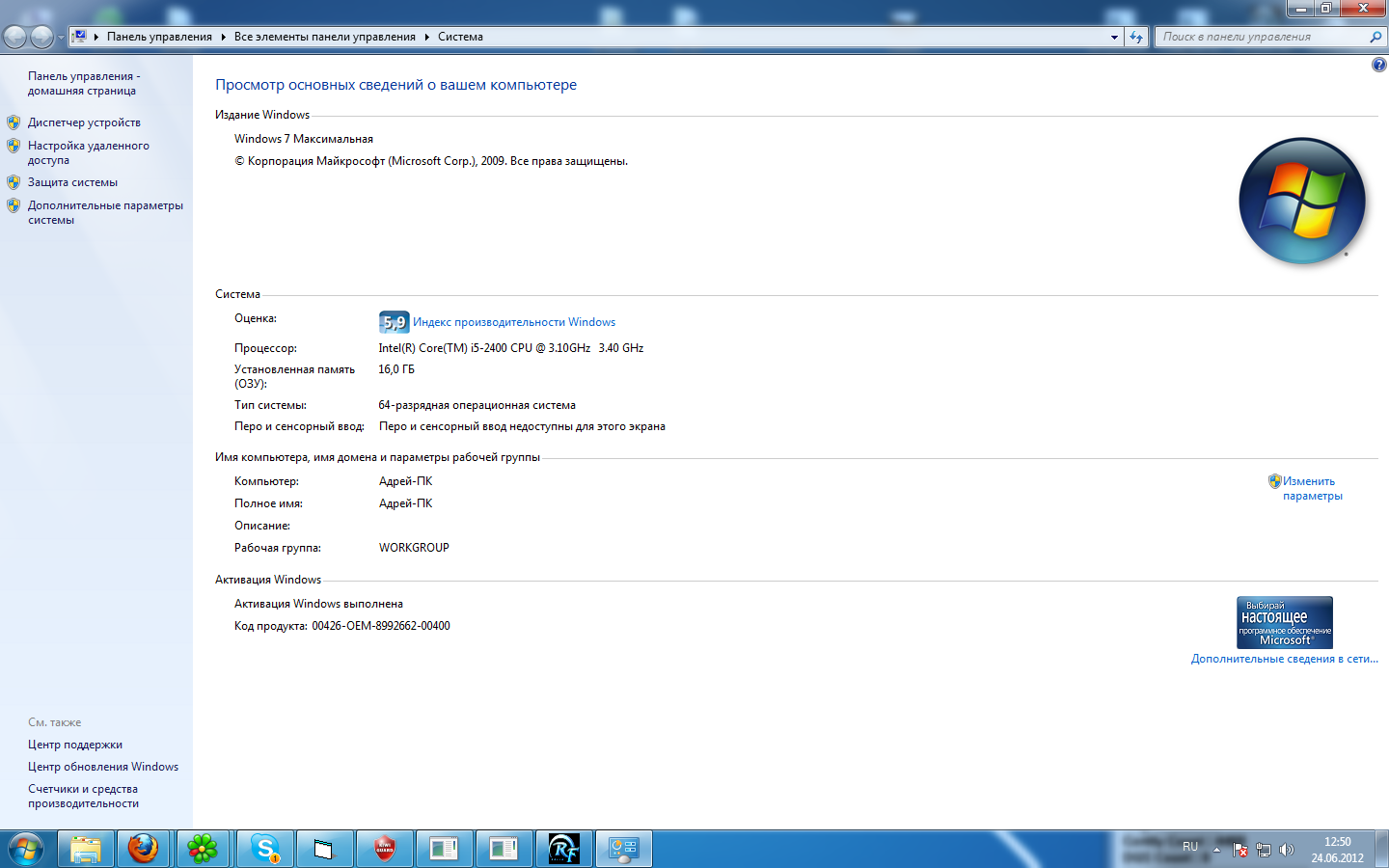Expand the arrow after 'Все элементы панели управления'
Image resolution: width=1389 pixels, height=868 pixels.
coord(426,37)
